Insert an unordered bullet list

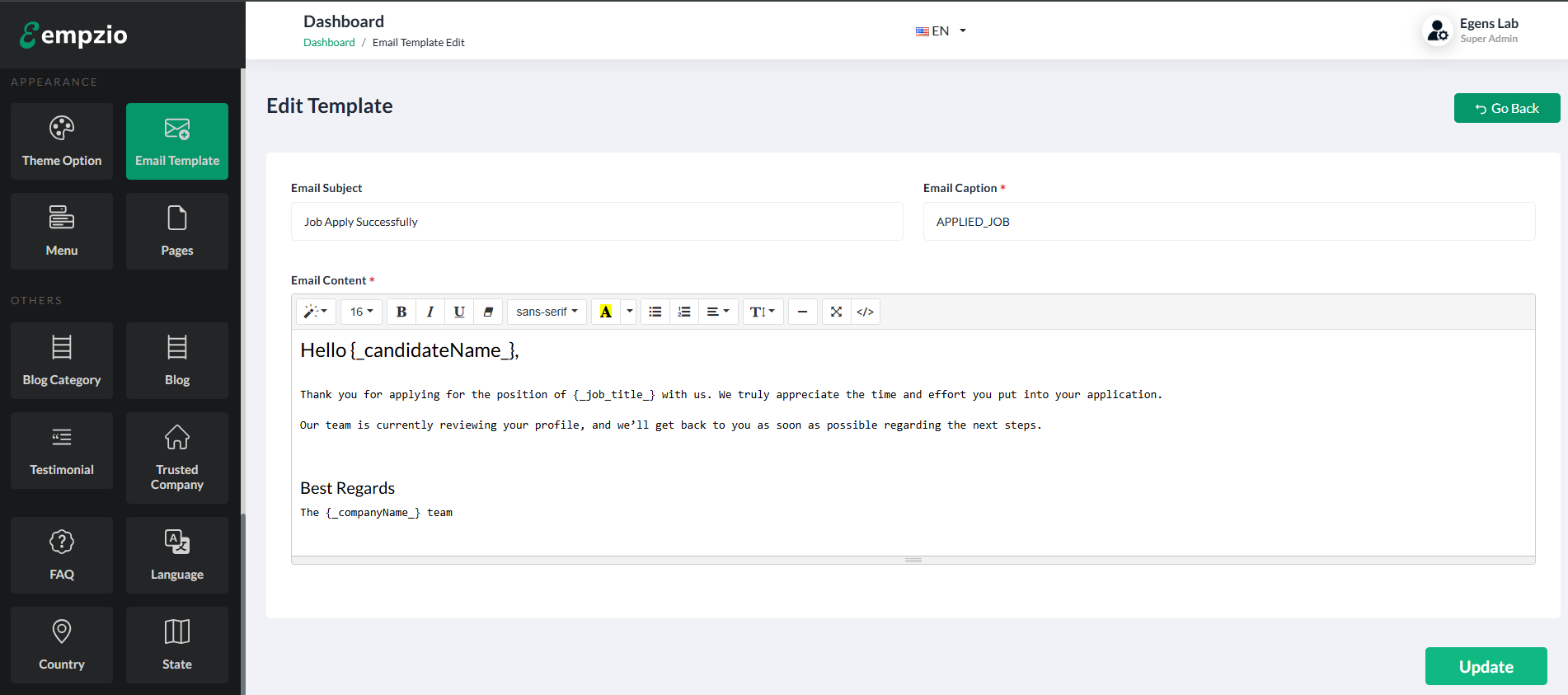[x=655, y=312]
